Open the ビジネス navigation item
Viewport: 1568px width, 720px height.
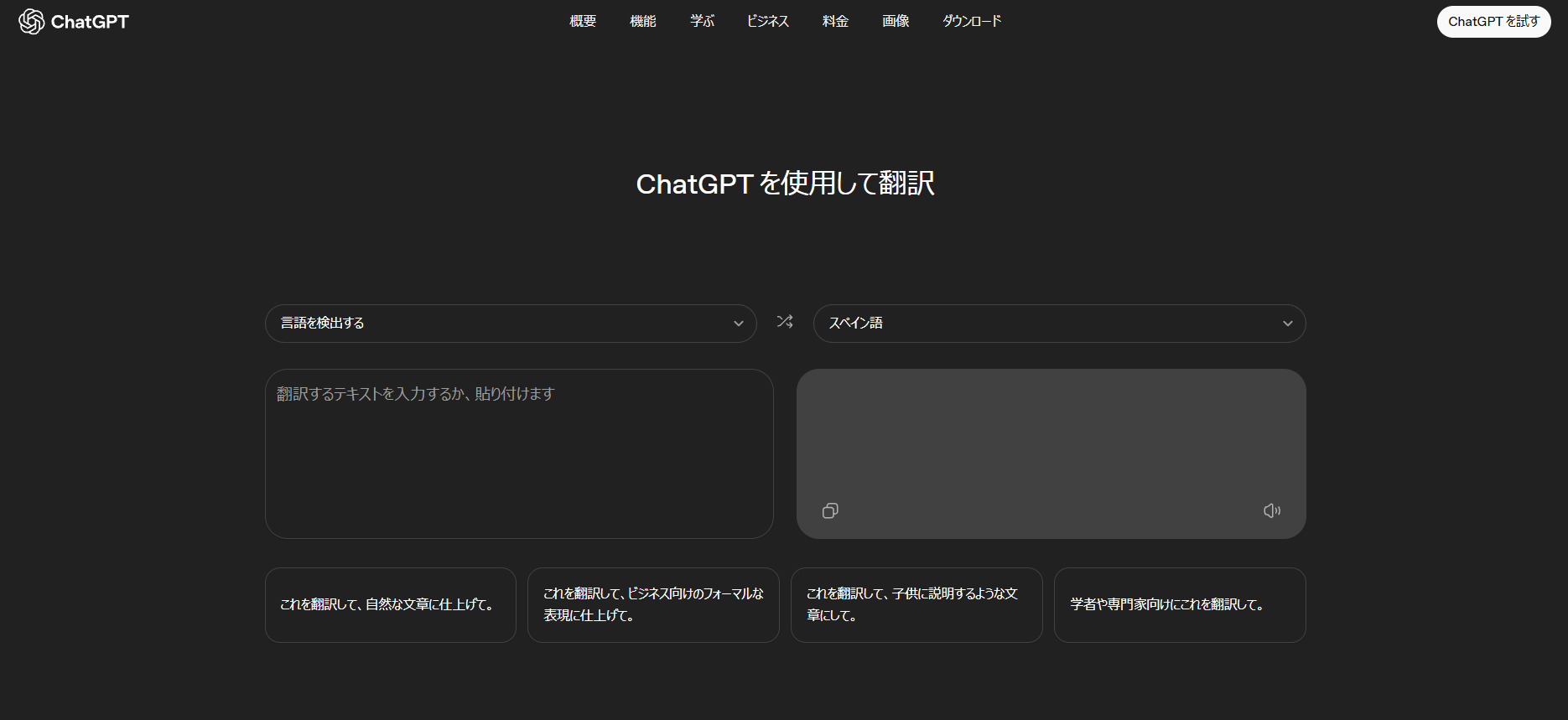point(767,21)
